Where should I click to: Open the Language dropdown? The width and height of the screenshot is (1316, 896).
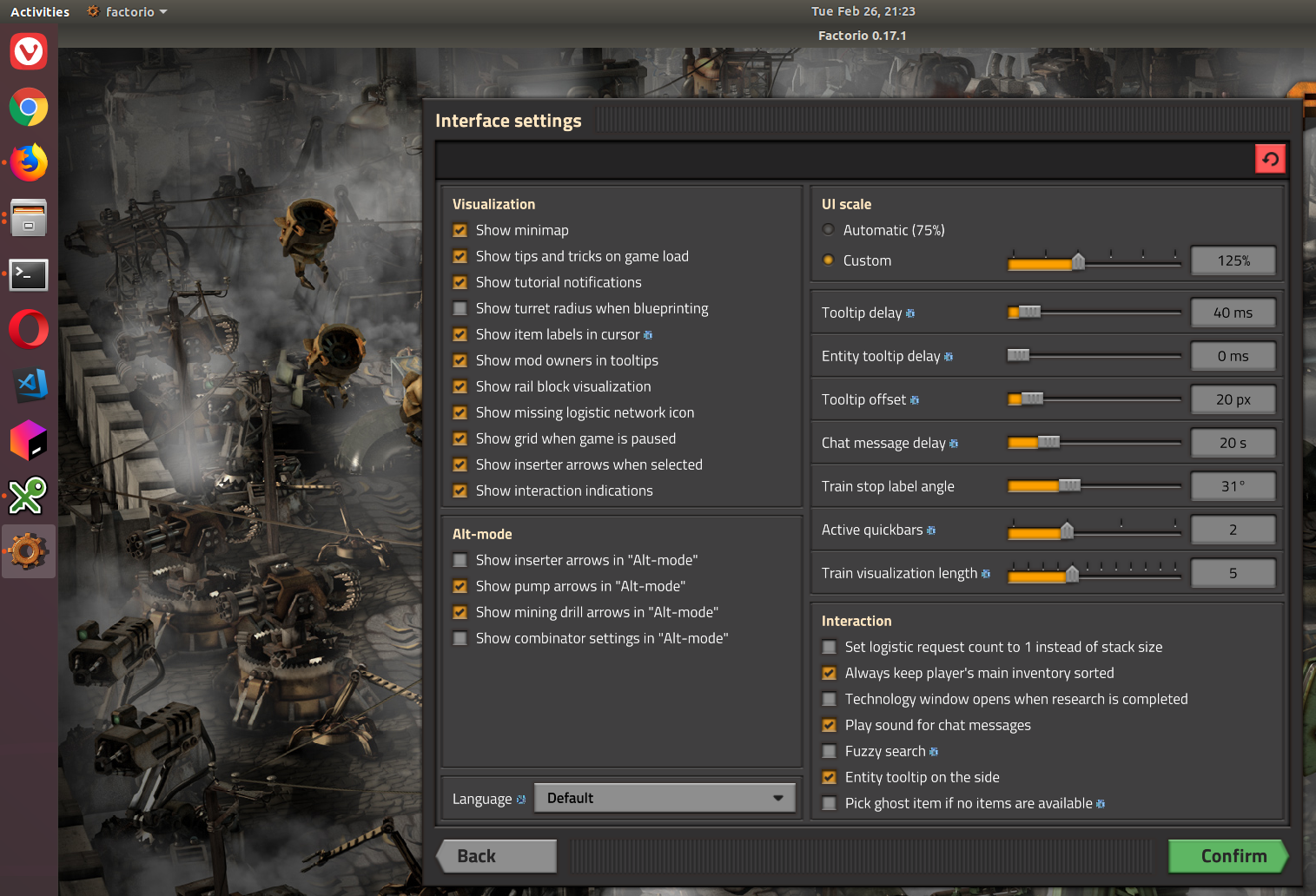pos(665,798)
